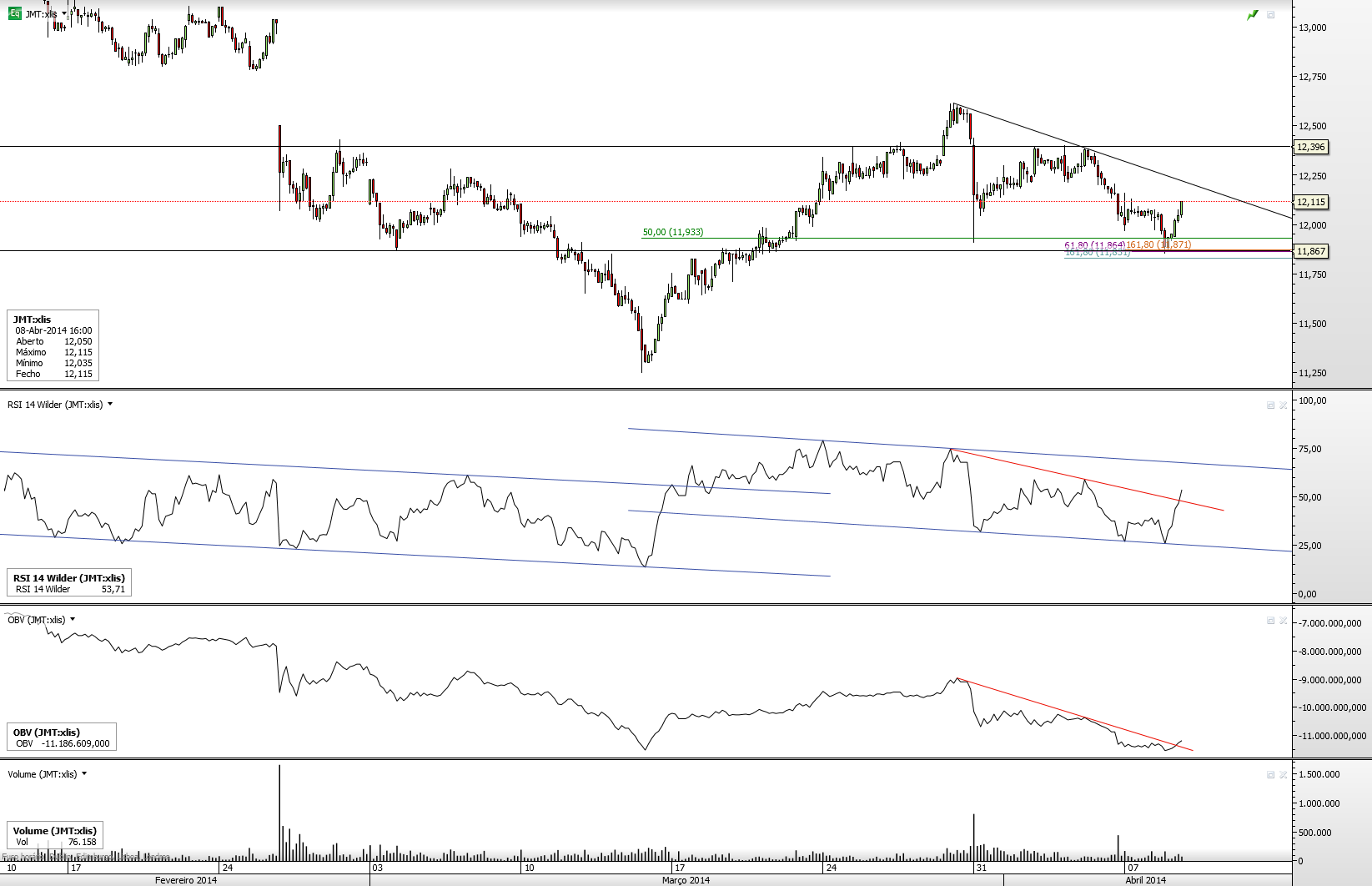The image size is (1372, 886).
Task: Select the 11,867 support line price label
Action: 1310,251
